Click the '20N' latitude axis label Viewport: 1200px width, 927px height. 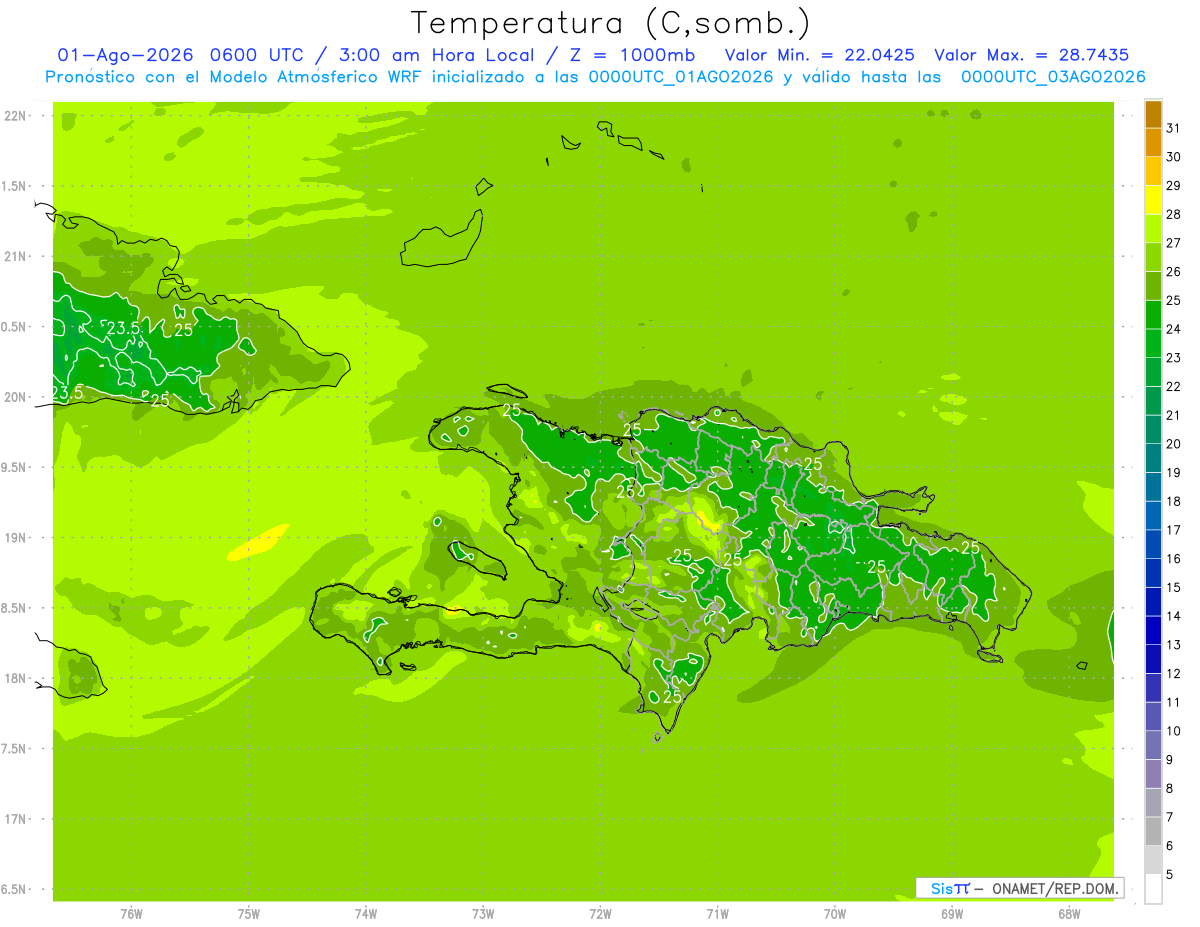pyautogui.click(x=16, y=397)
